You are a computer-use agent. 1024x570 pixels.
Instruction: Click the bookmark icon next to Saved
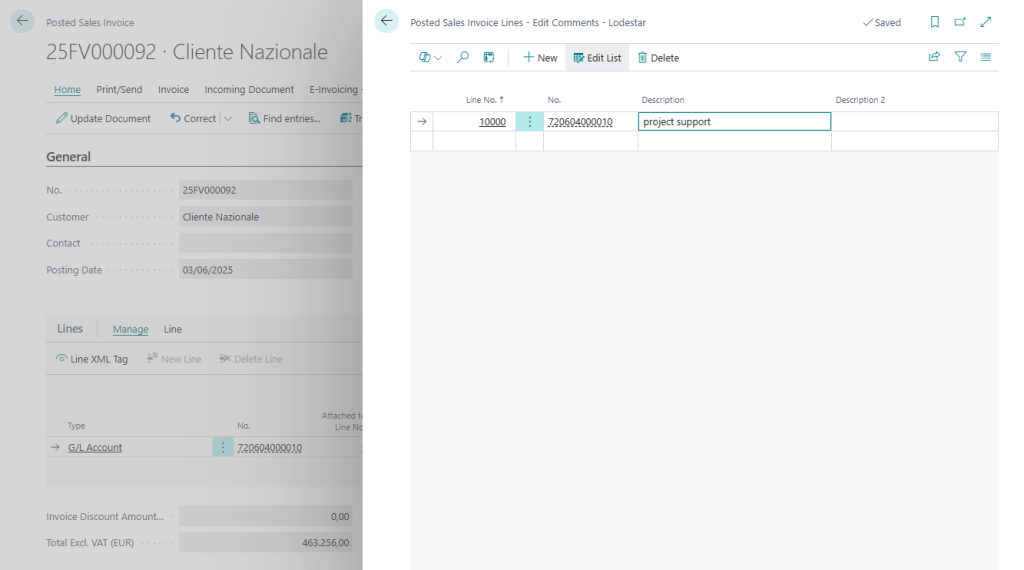935,22
